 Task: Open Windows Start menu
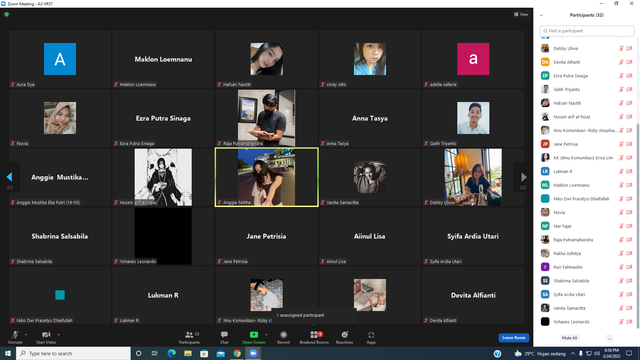click(x=8, y=353)
